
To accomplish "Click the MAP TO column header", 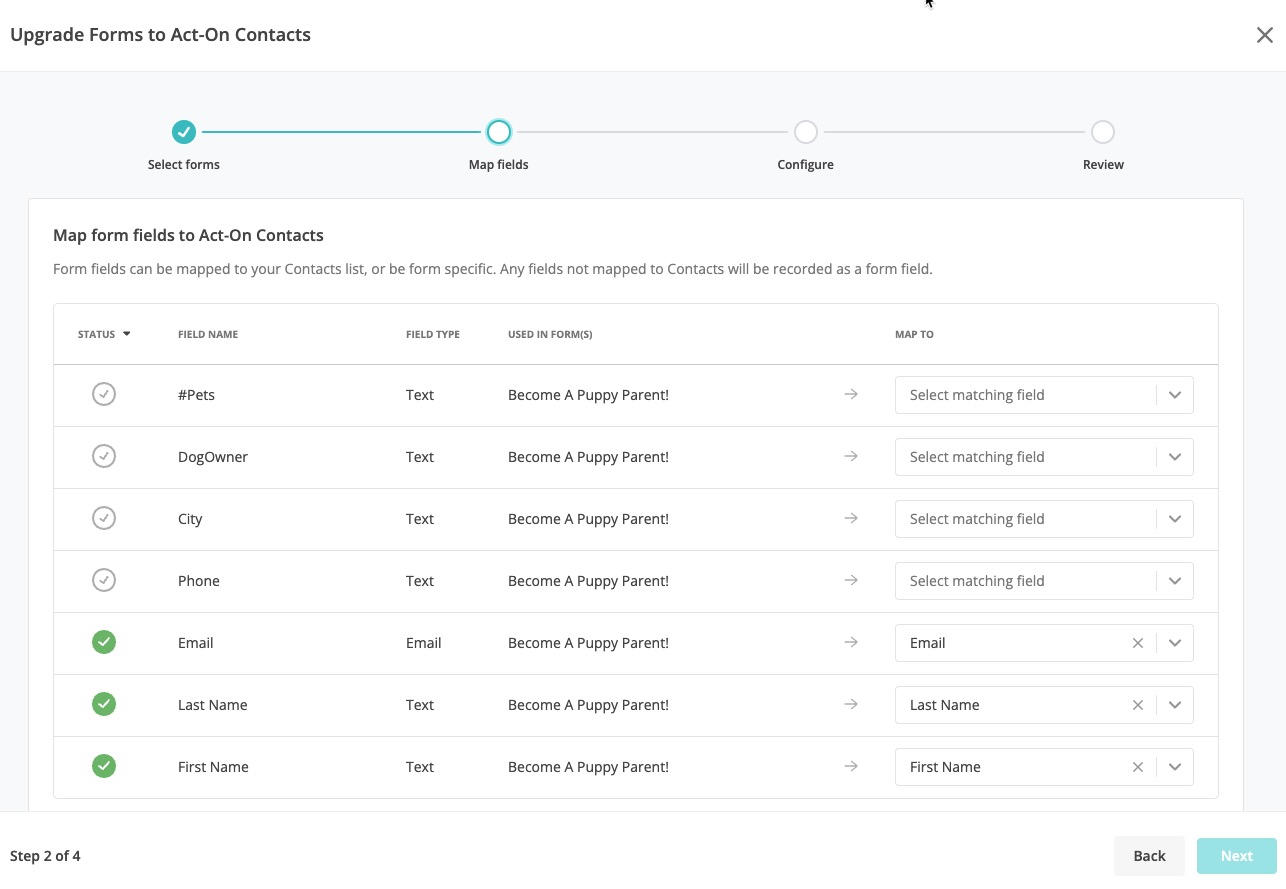I will tap(914, 334).
